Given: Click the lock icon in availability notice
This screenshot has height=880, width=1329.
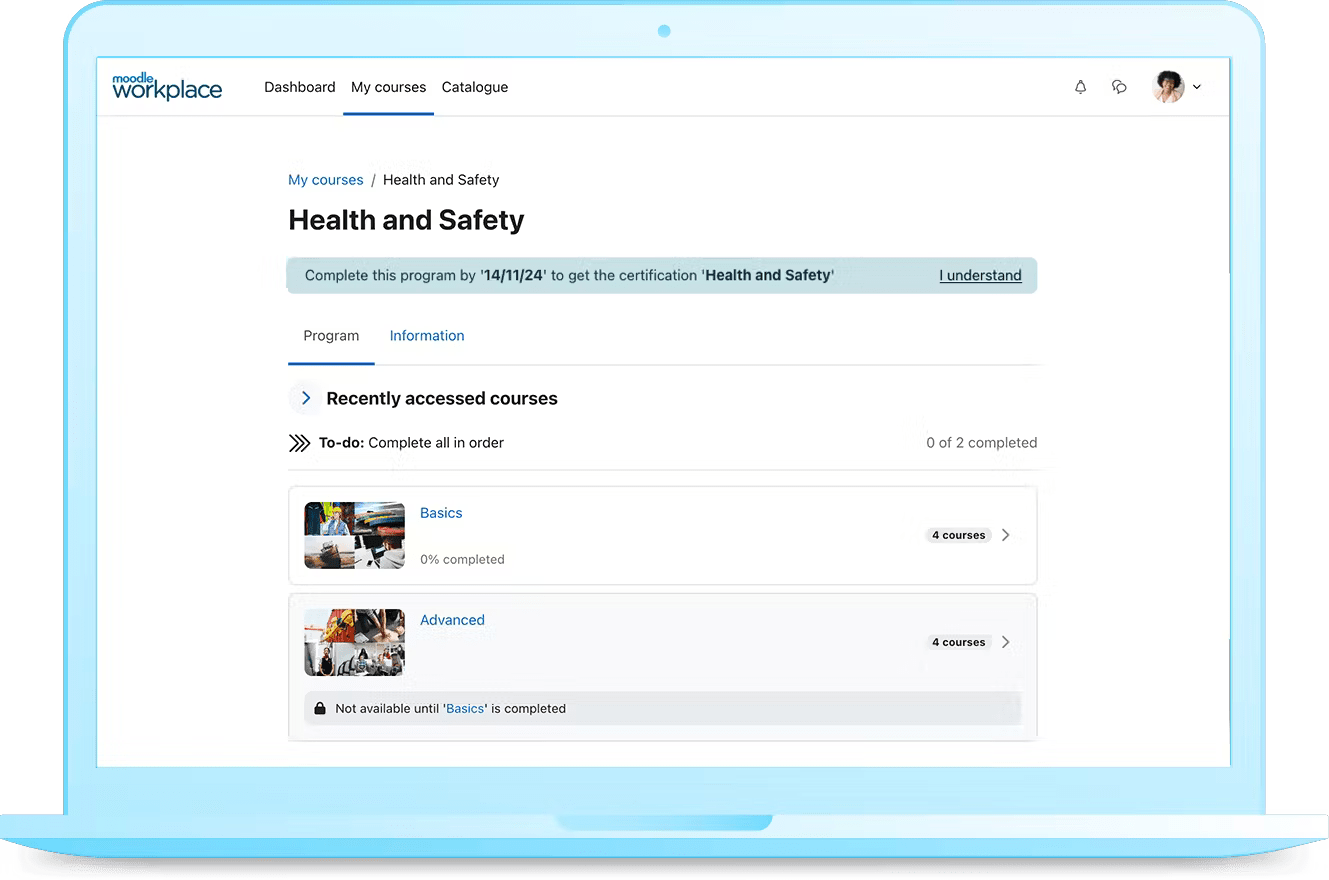Looking at the screenshot, I should [x=320, y=708].
